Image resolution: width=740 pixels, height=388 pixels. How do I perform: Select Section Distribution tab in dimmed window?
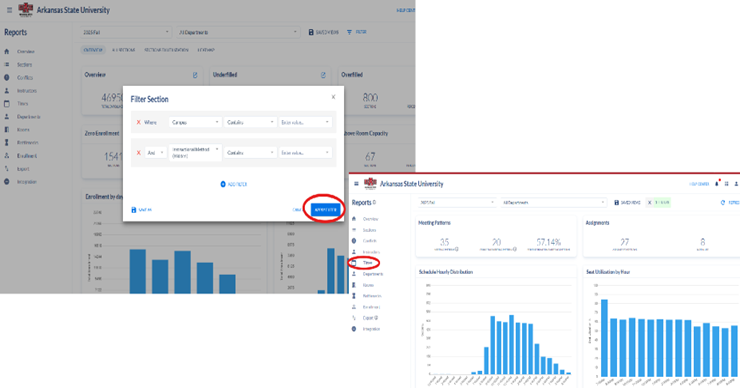point(166,50)
